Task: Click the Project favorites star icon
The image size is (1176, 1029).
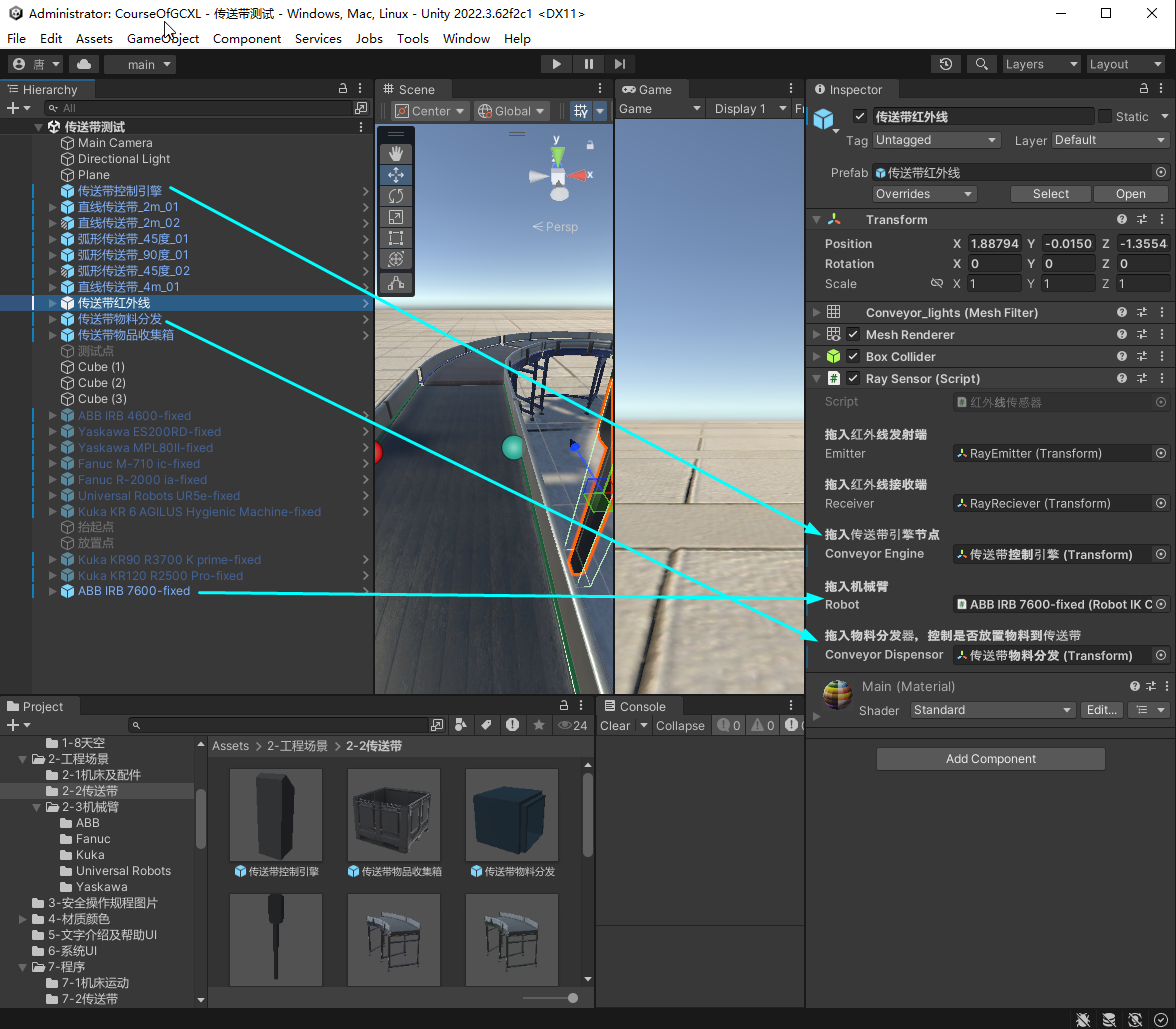Action: click(x=538, y=725)
